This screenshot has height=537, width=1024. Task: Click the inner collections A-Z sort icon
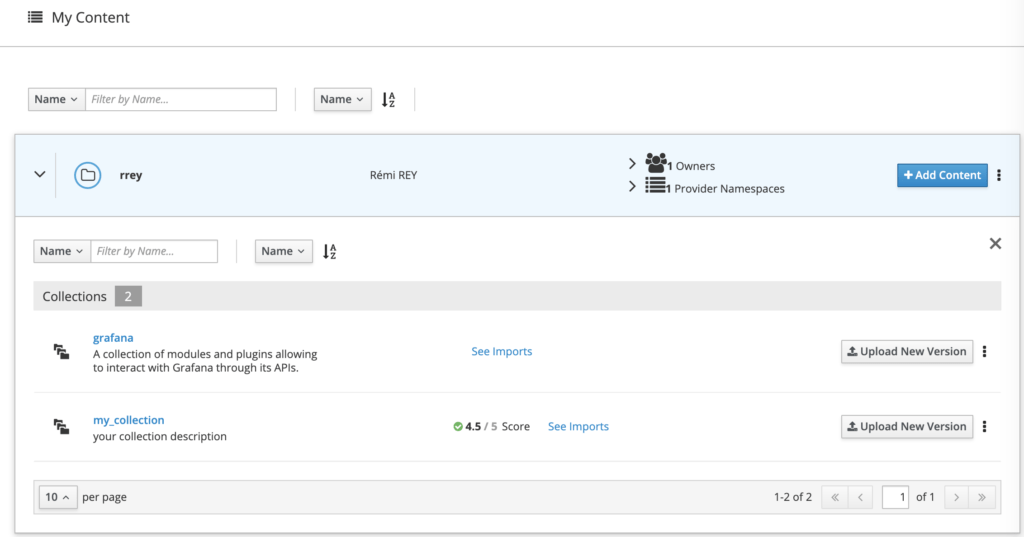click(x=329, y=252)
